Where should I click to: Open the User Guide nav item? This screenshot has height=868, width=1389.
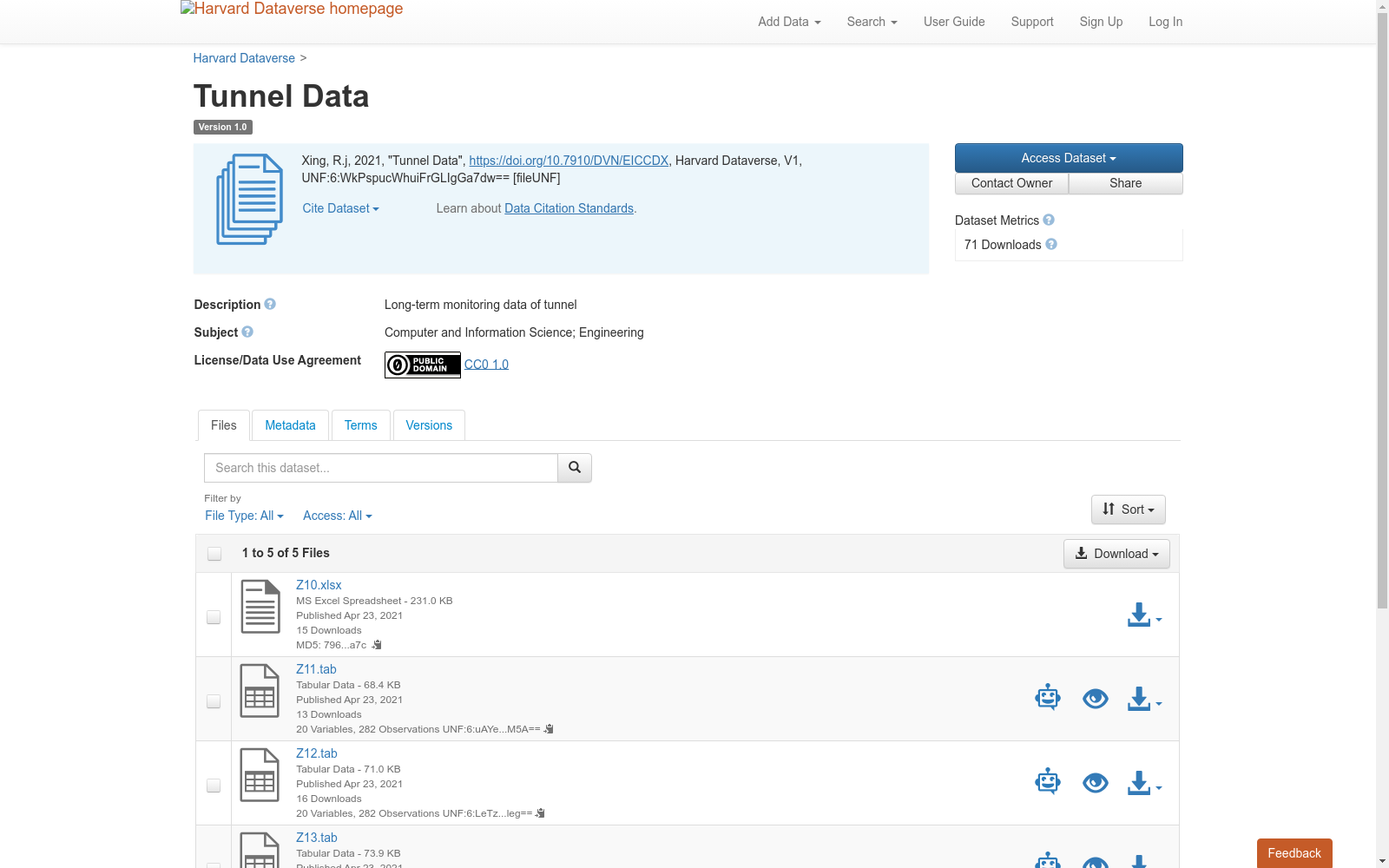pyautogui.click(x=954, y=22)
